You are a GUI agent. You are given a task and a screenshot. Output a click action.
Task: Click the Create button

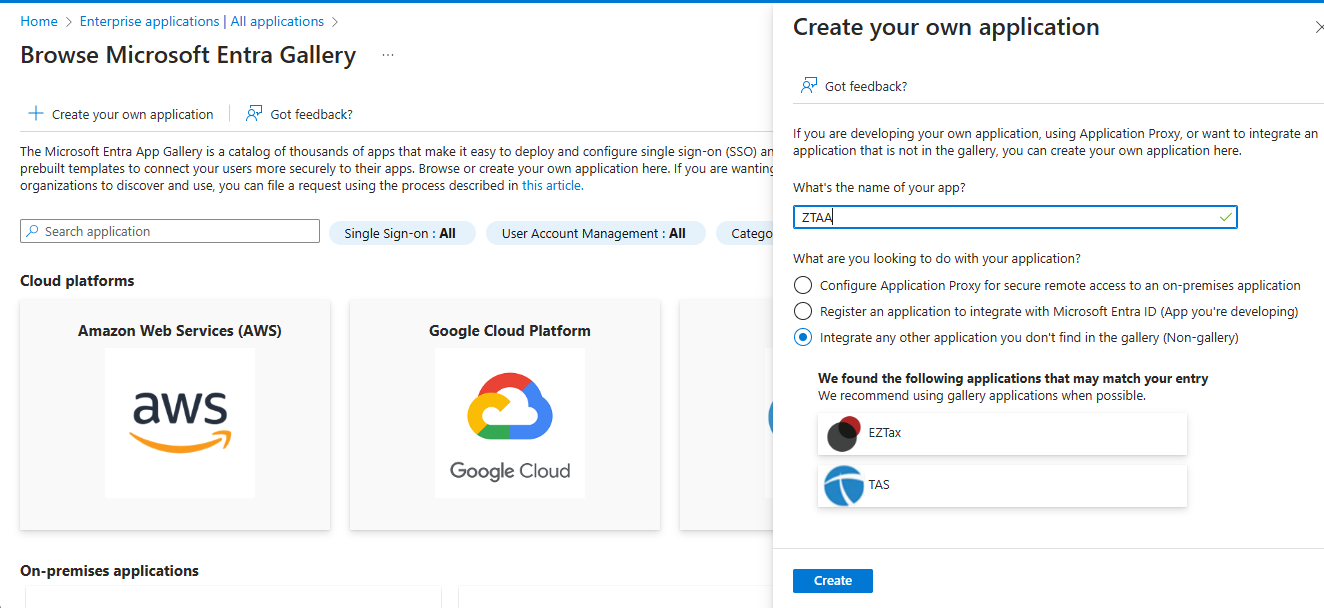[x=833, y=581]
